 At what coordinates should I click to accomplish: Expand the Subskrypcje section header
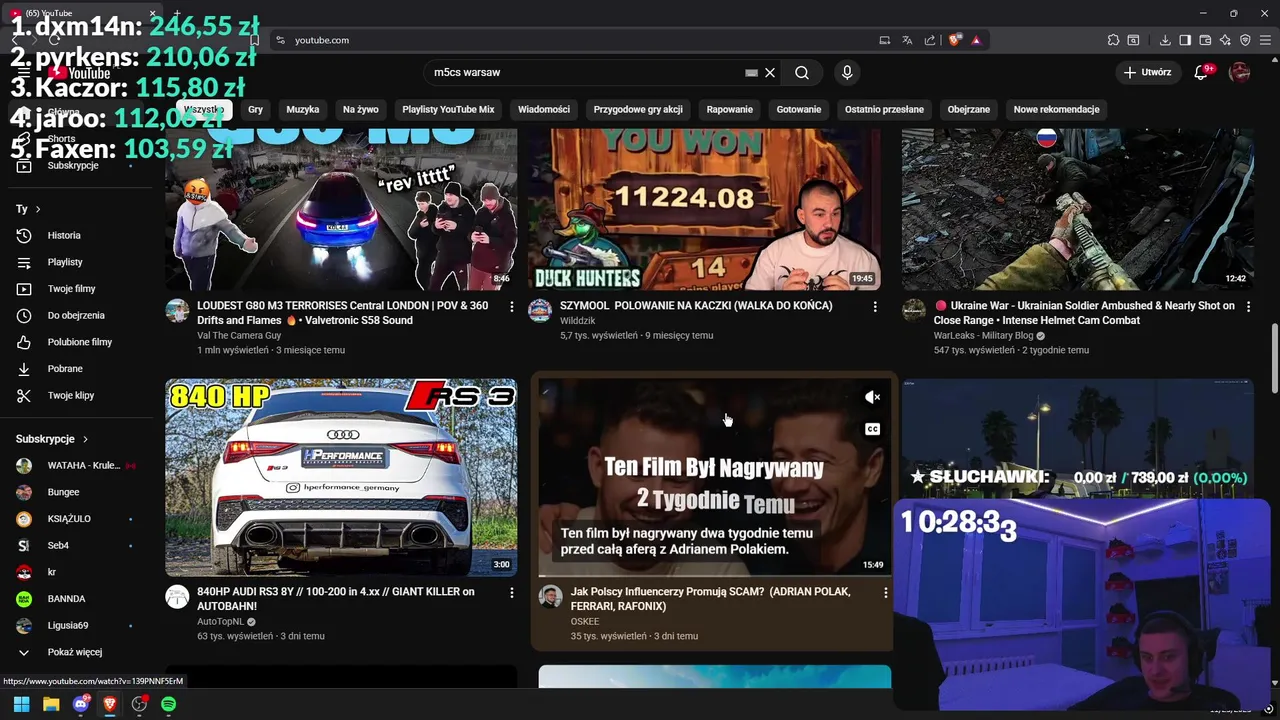point(52,439)
